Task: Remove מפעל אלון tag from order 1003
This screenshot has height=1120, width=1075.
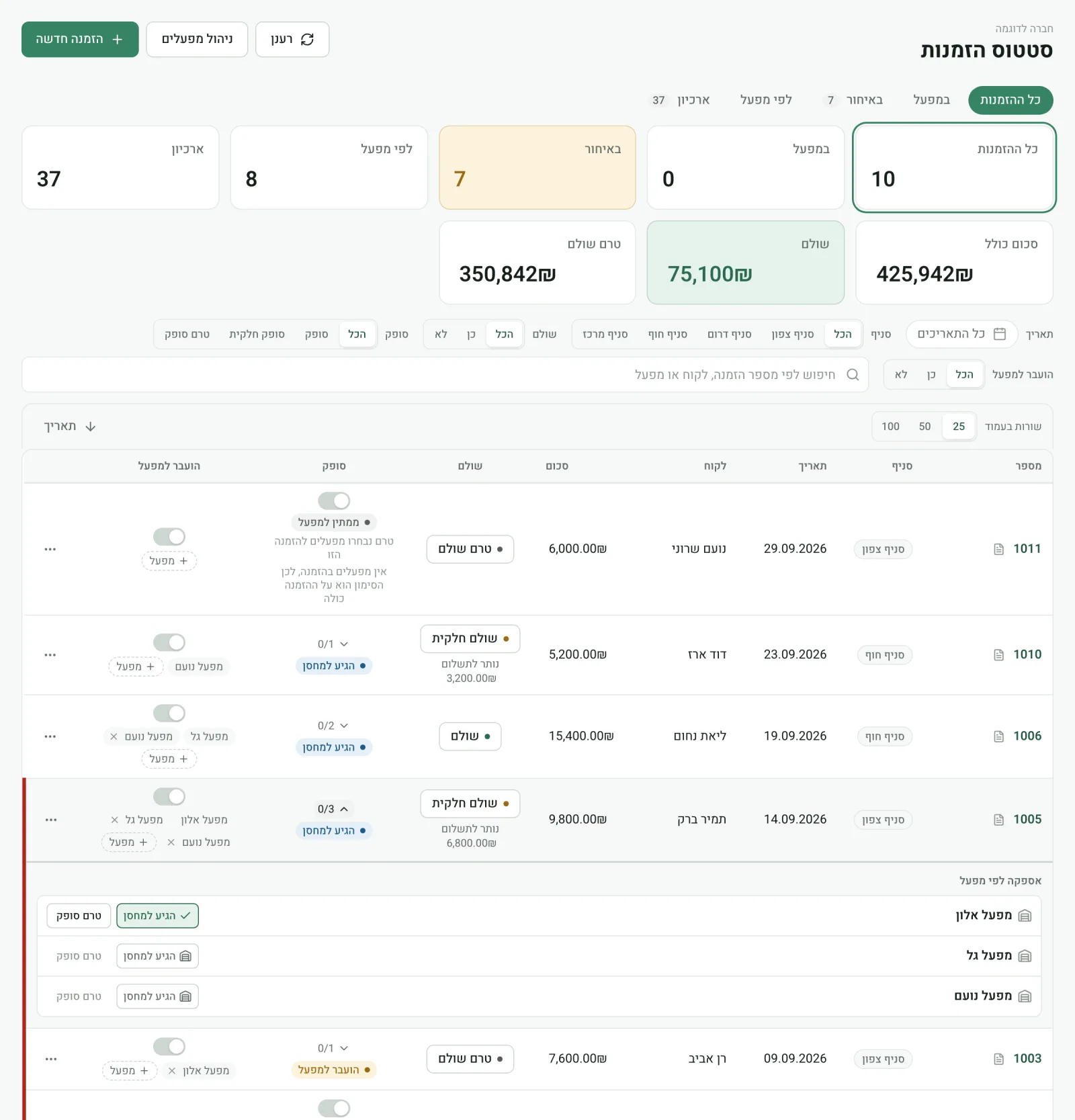Action: pyautogui.click(x=172, y=1070)
